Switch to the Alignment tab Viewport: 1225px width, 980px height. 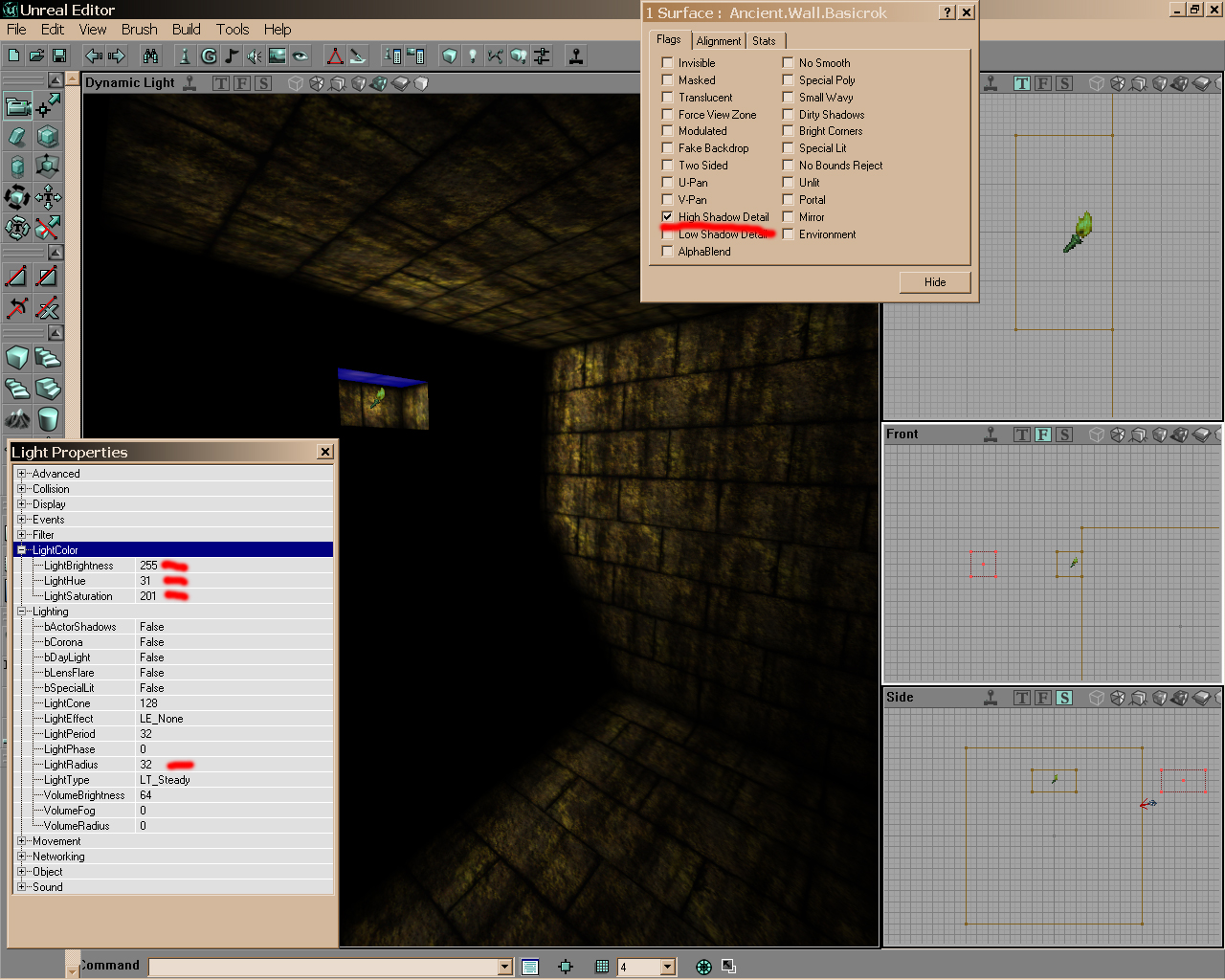(718, 41)
